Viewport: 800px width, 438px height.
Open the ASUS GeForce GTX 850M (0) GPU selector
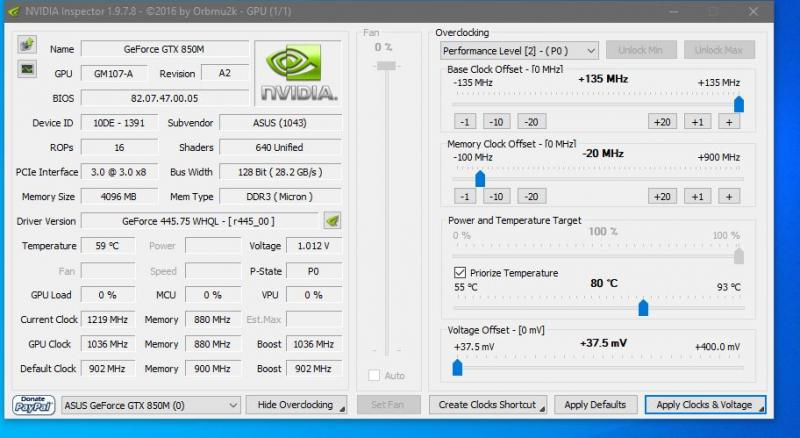151,405
